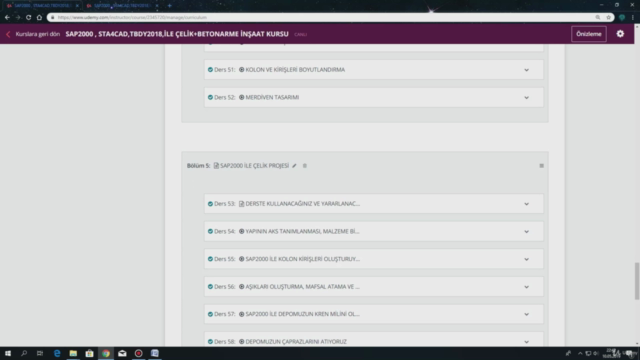Open Mail app from taskbar
The height and width of the screenshot is (360, 640).
click(122, 353)
